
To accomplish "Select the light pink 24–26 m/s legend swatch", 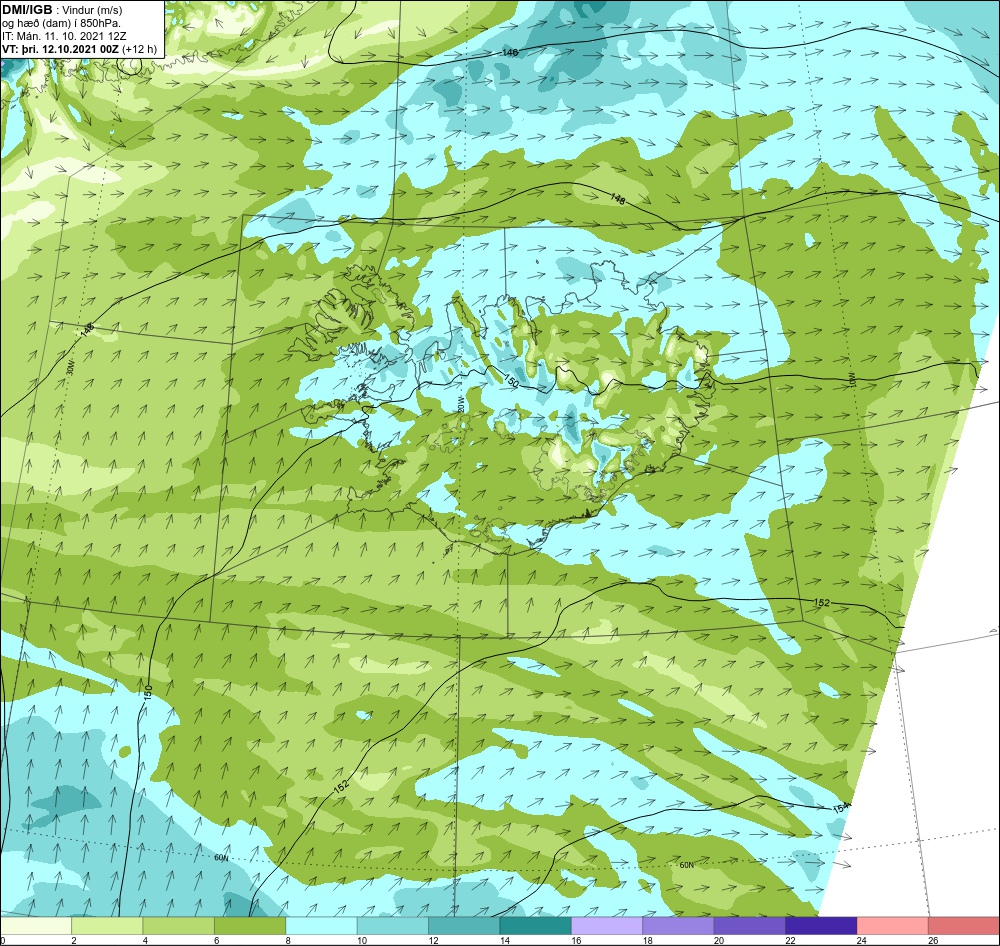I will tap(893, 926).
